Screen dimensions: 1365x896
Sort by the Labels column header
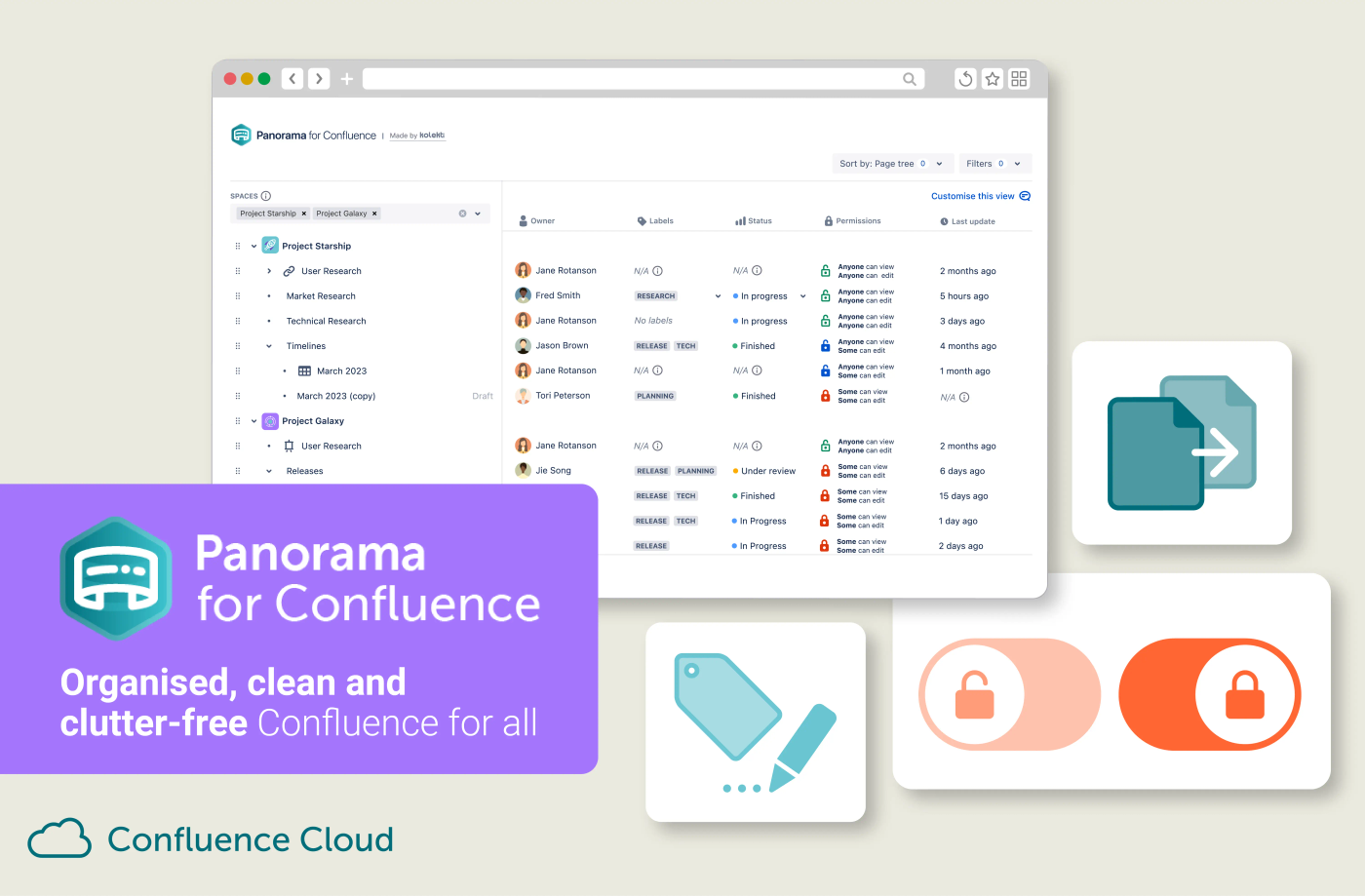(655, 221)
